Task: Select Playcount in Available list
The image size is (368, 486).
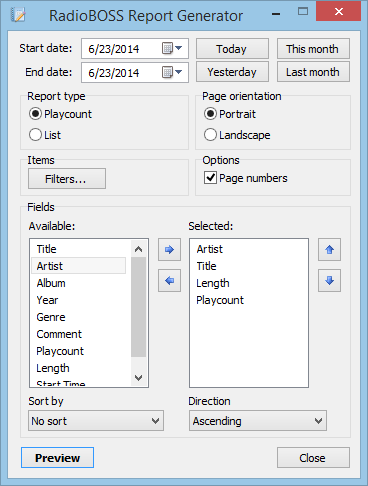Action: point(78,351)
